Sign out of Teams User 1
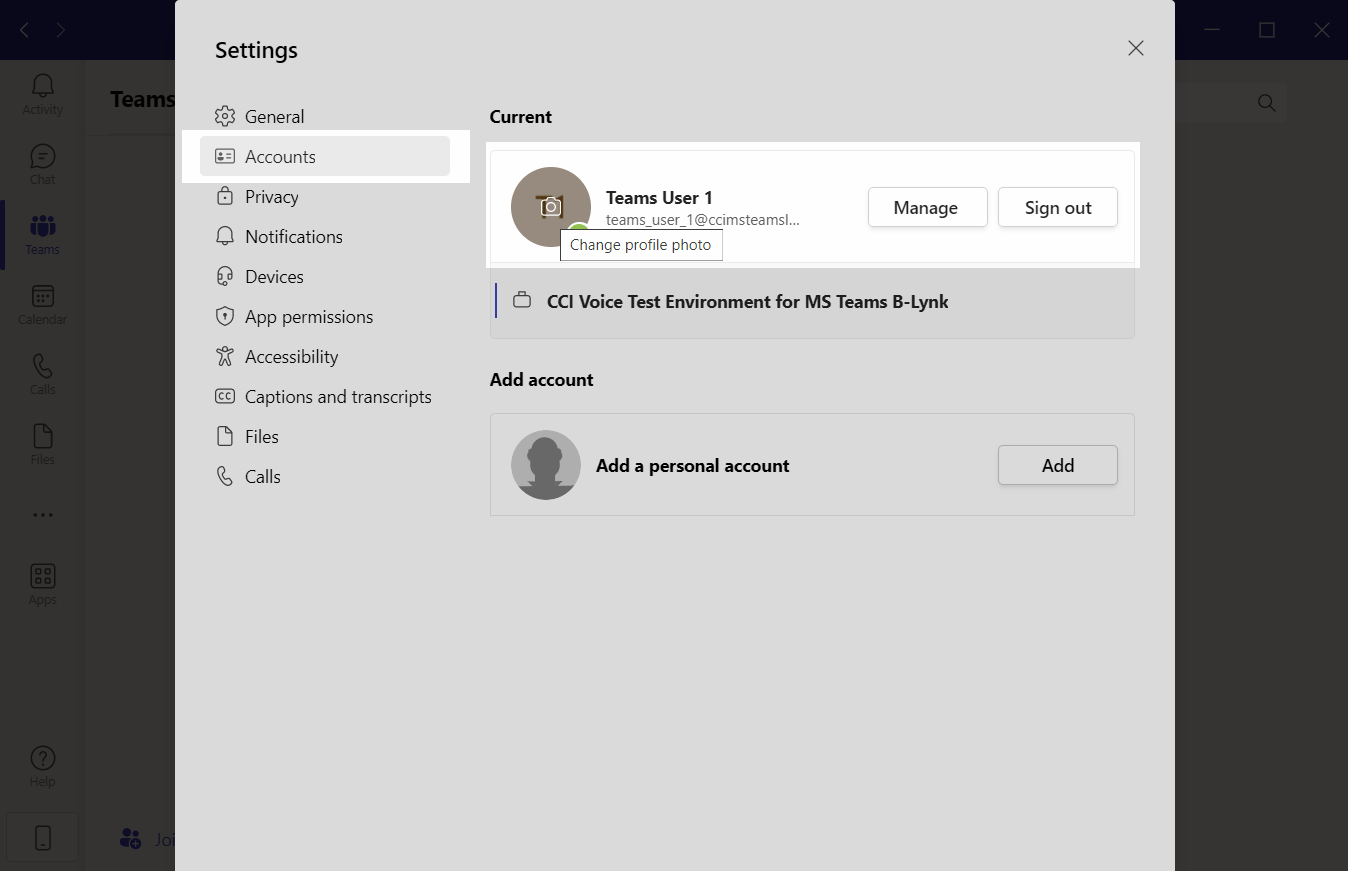Screen dimensions: 1348x871 point(1057,207)
